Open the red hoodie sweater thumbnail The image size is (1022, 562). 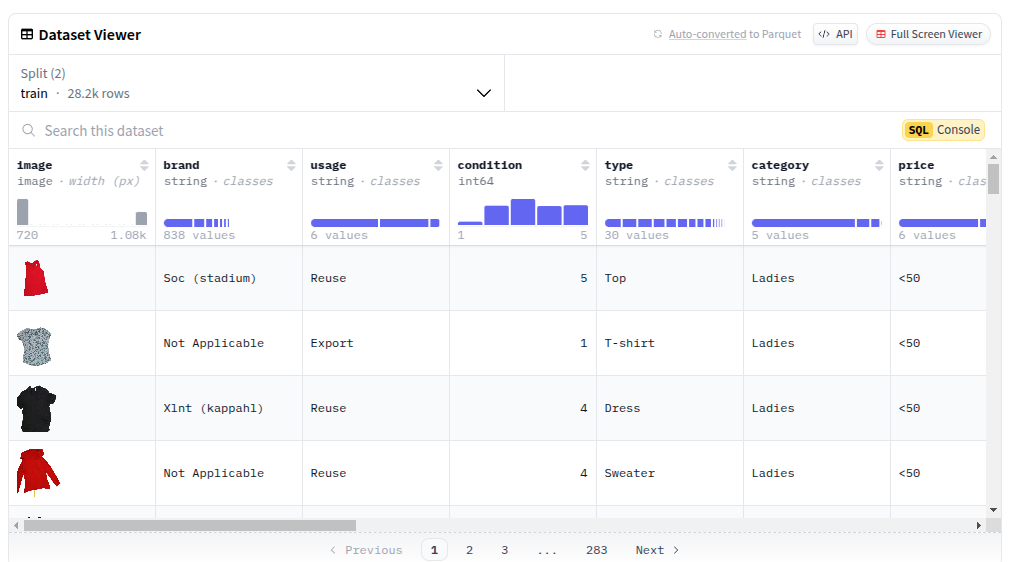pos(37,472)
